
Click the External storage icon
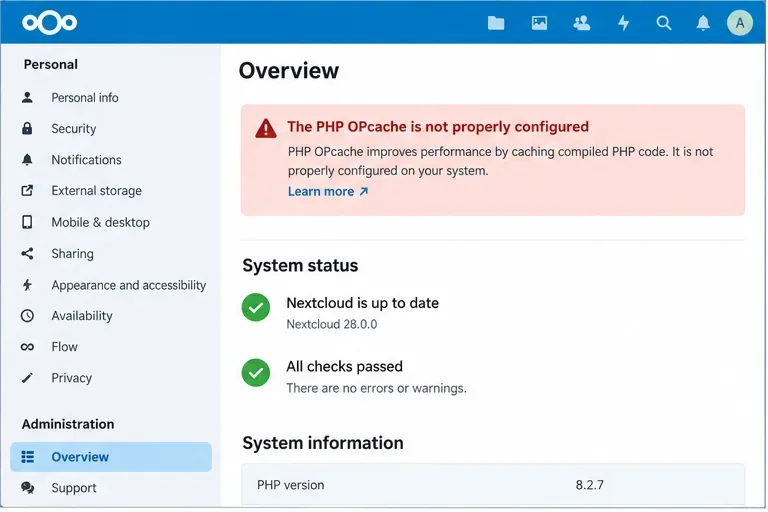(x=27, y=191)
